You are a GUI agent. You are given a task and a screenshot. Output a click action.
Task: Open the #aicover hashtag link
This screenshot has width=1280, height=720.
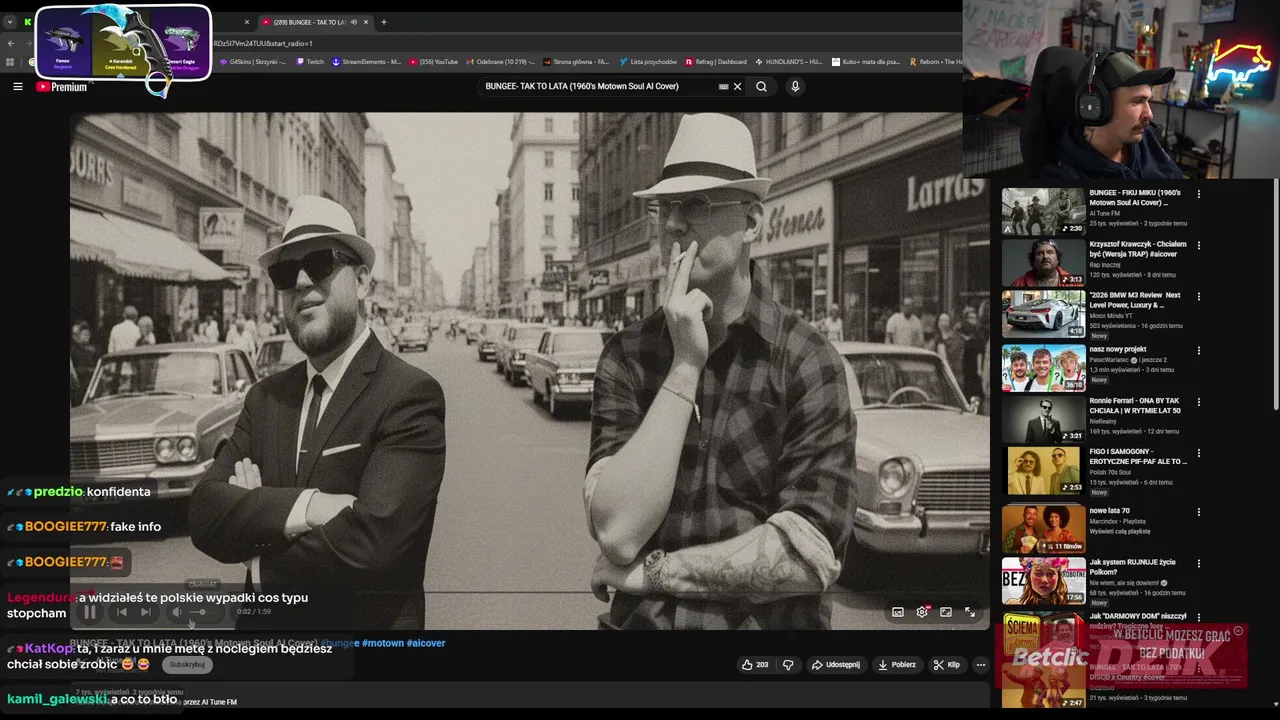(426, 643)
